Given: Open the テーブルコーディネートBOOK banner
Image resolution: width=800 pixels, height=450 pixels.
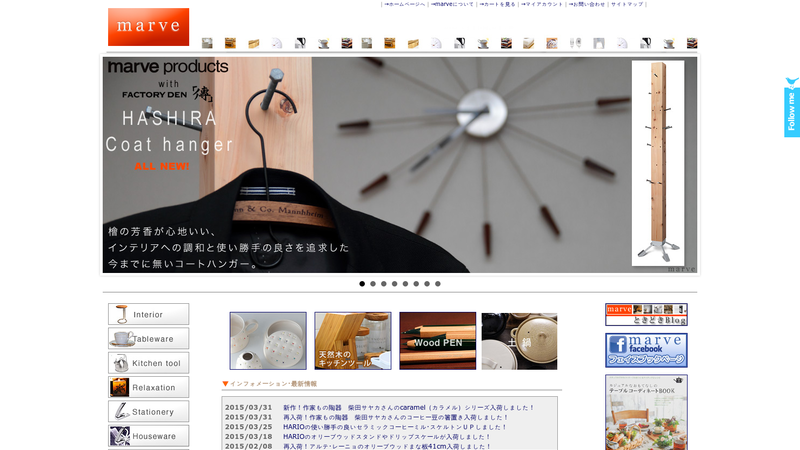Looking at the screenshot, I should (646, 412).
